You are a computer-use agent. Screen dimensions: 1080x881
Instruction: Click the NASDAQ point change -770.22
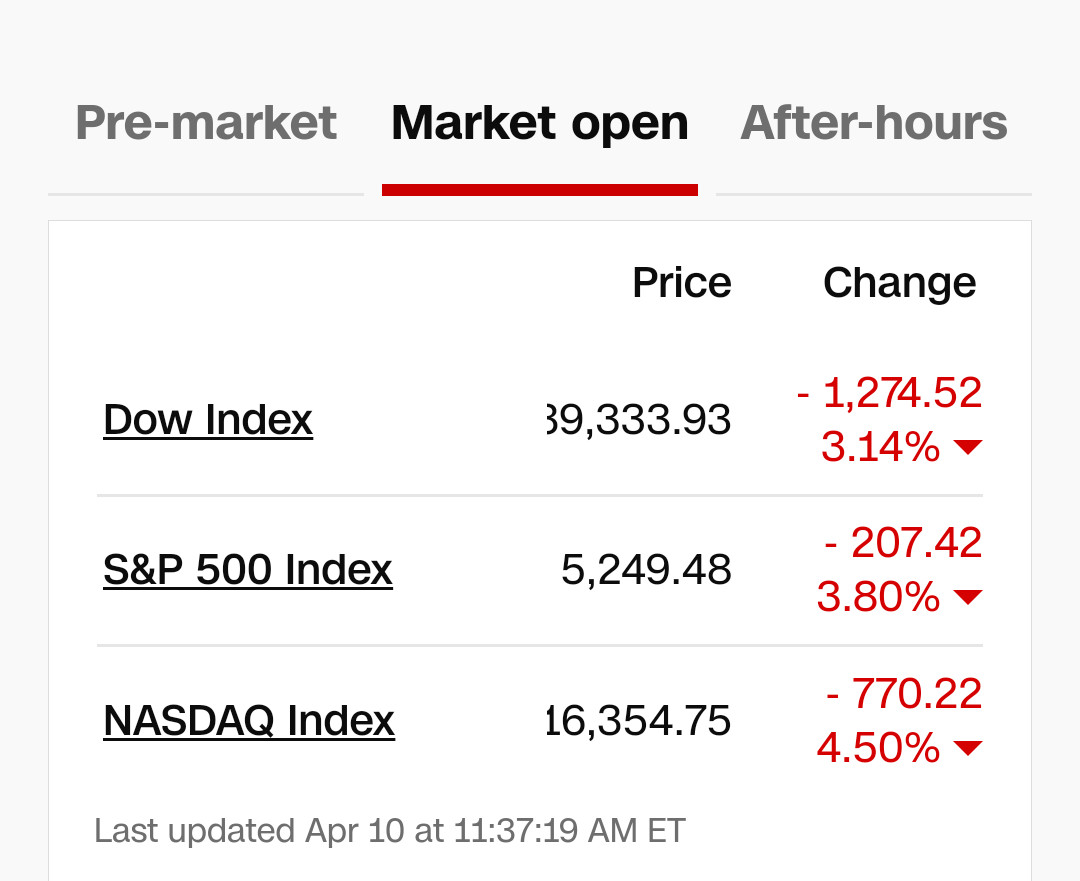pos(903,693)
